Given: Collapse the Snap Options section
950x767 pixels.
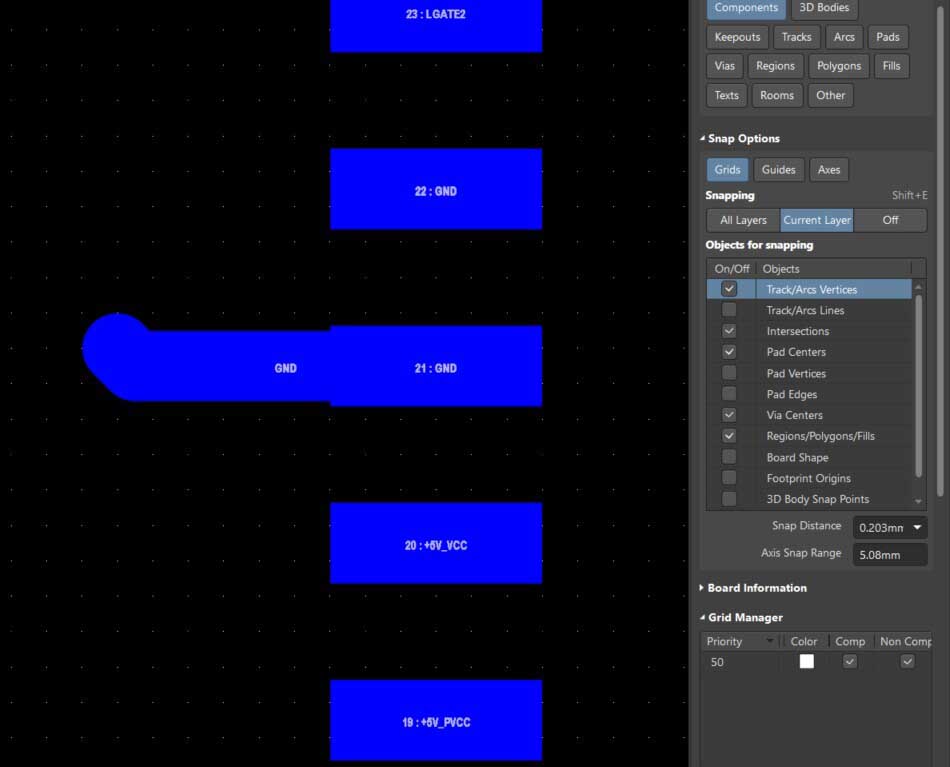Looking at the screenshot, I should pos(743,139).
